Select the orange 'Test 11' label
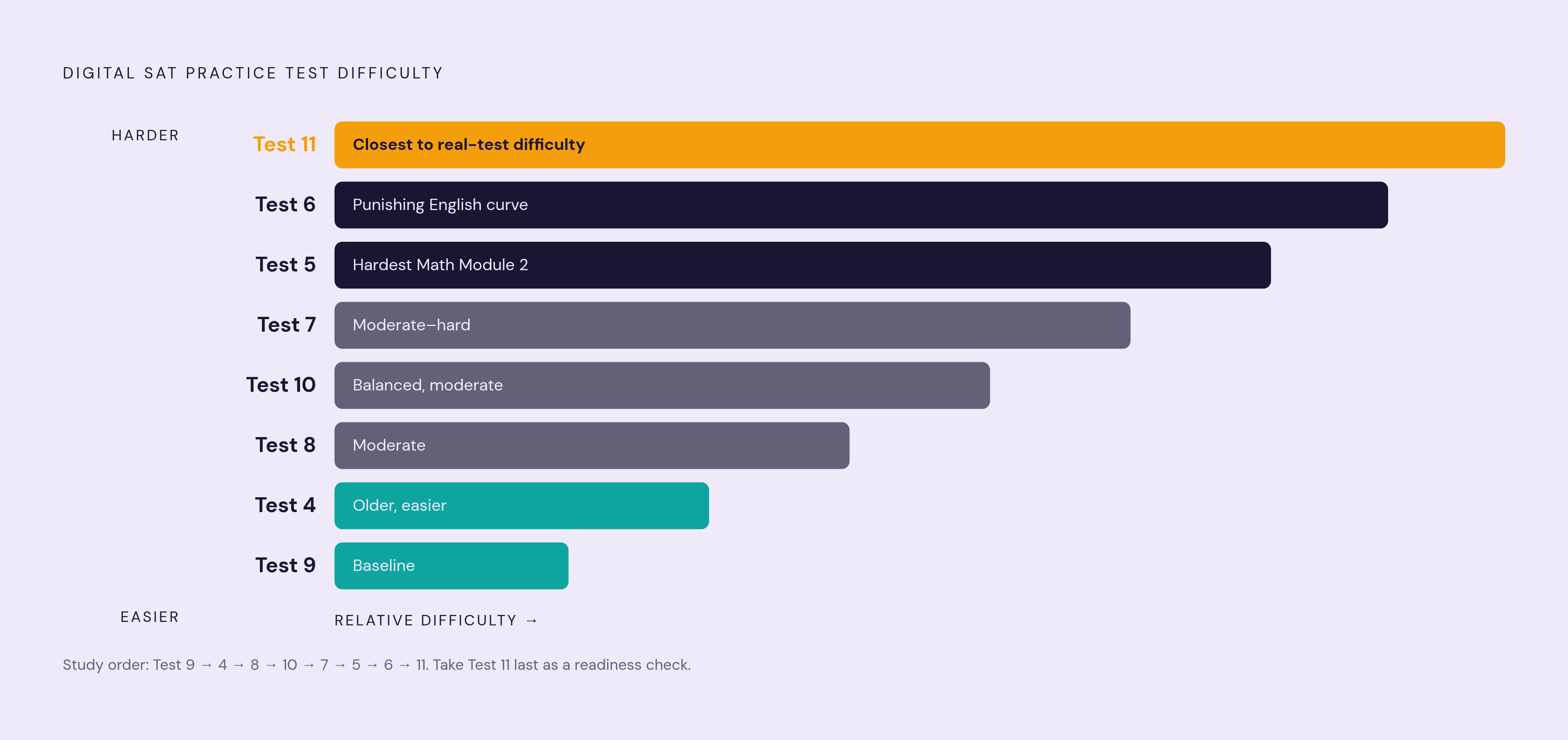This screenshot has height=740, width=1568. point(284,144)
